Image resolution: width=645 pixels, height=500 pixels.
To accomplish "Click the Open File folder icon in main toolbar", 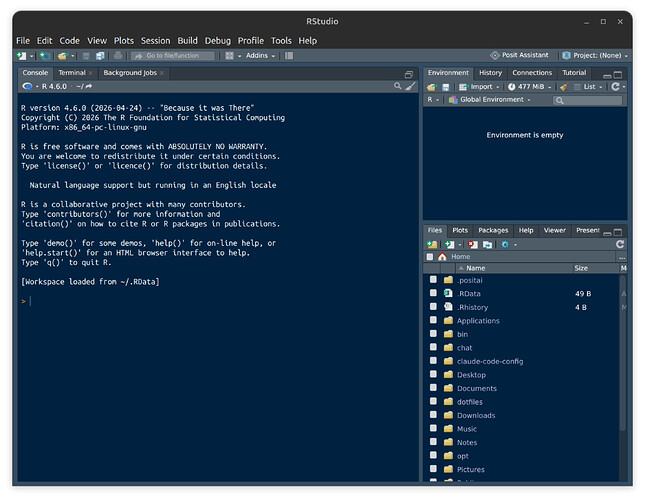I will click(x=63, y=56).
